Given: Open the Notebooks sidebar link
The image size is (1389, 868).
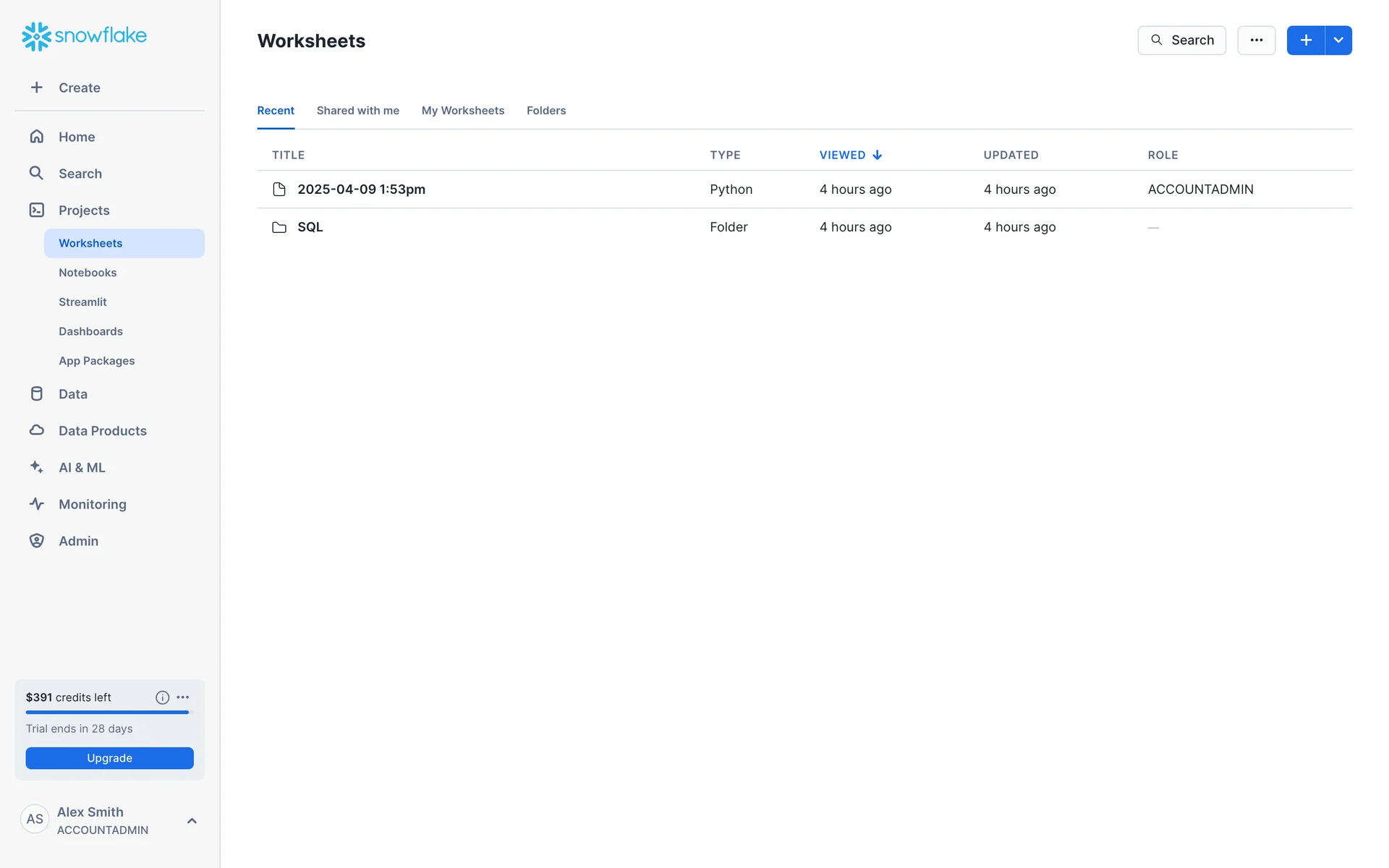Looking at the screenshot, I should [x=88, y=273].
